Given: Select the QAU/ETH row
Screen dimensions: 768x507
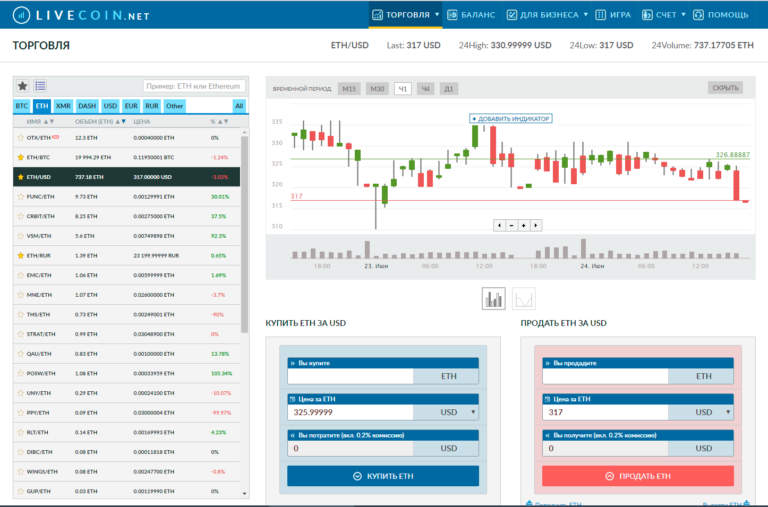Looking at the screenshot, I should (127, 354).
